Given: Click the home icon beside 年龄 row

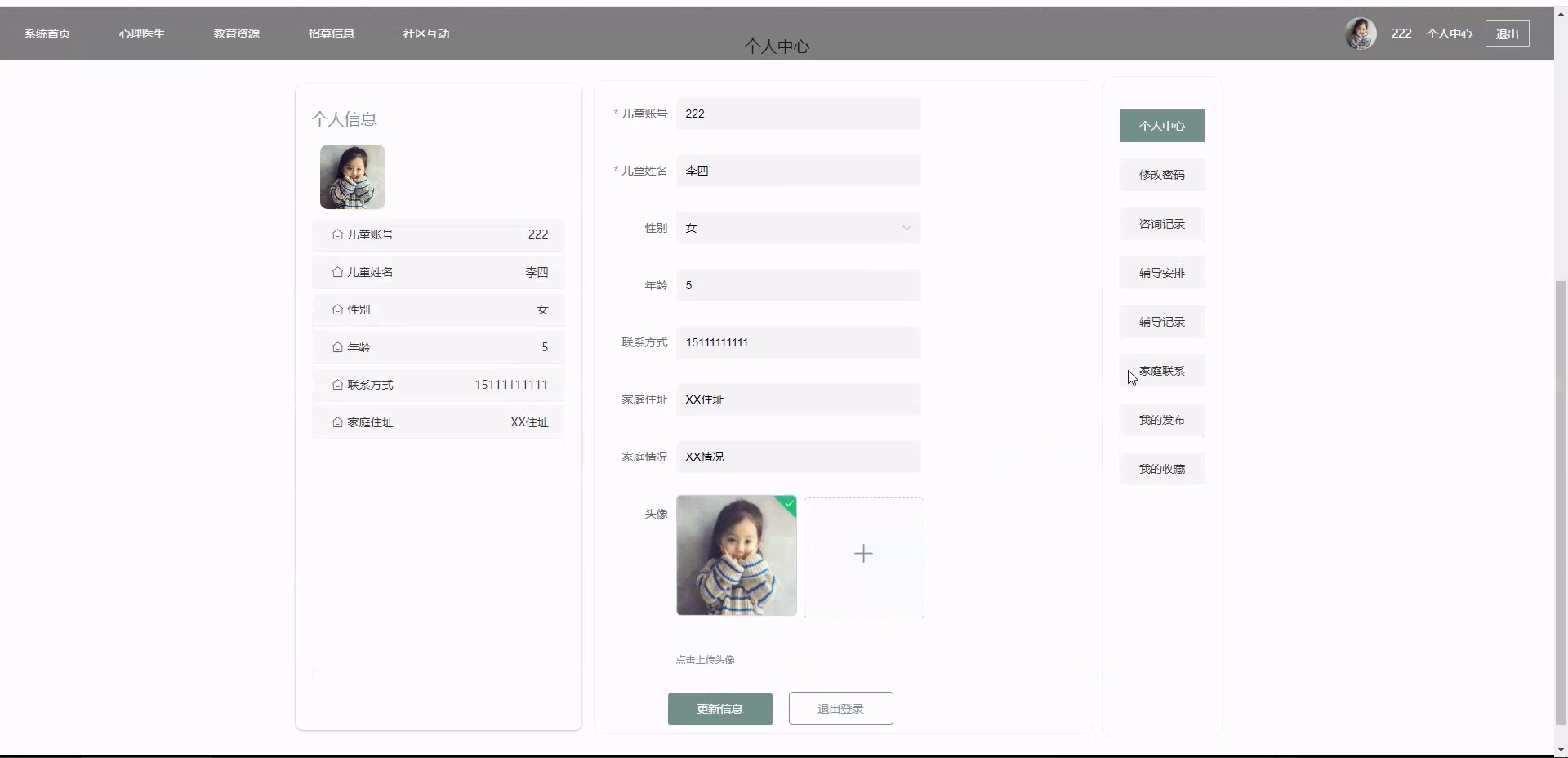Looking at the screenshot, I should [x=337, y=347].
